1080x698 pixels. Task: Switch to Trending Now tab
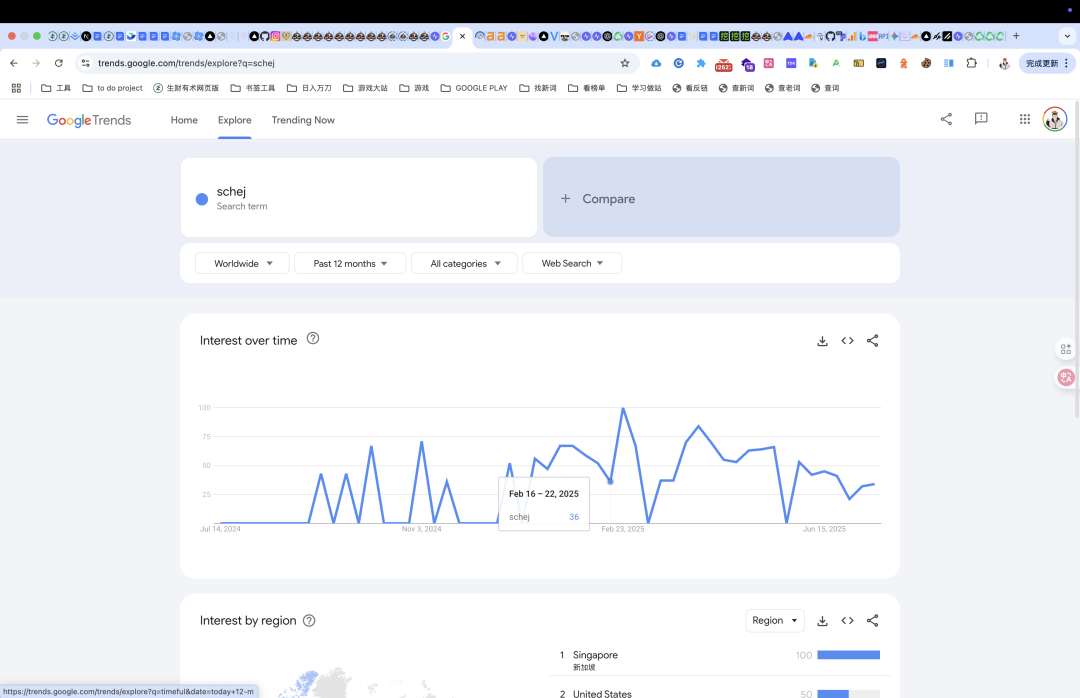point(303,120)
